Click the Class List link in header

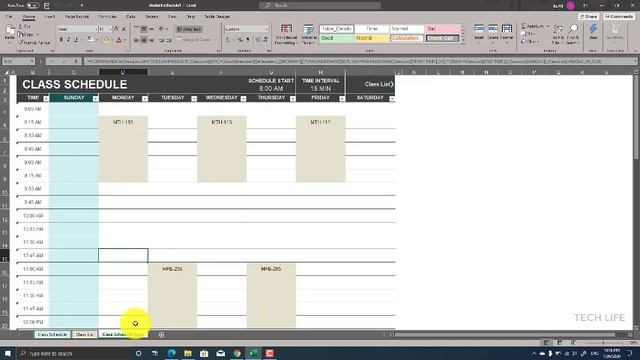pyautogui.click(x=379, y=84)
